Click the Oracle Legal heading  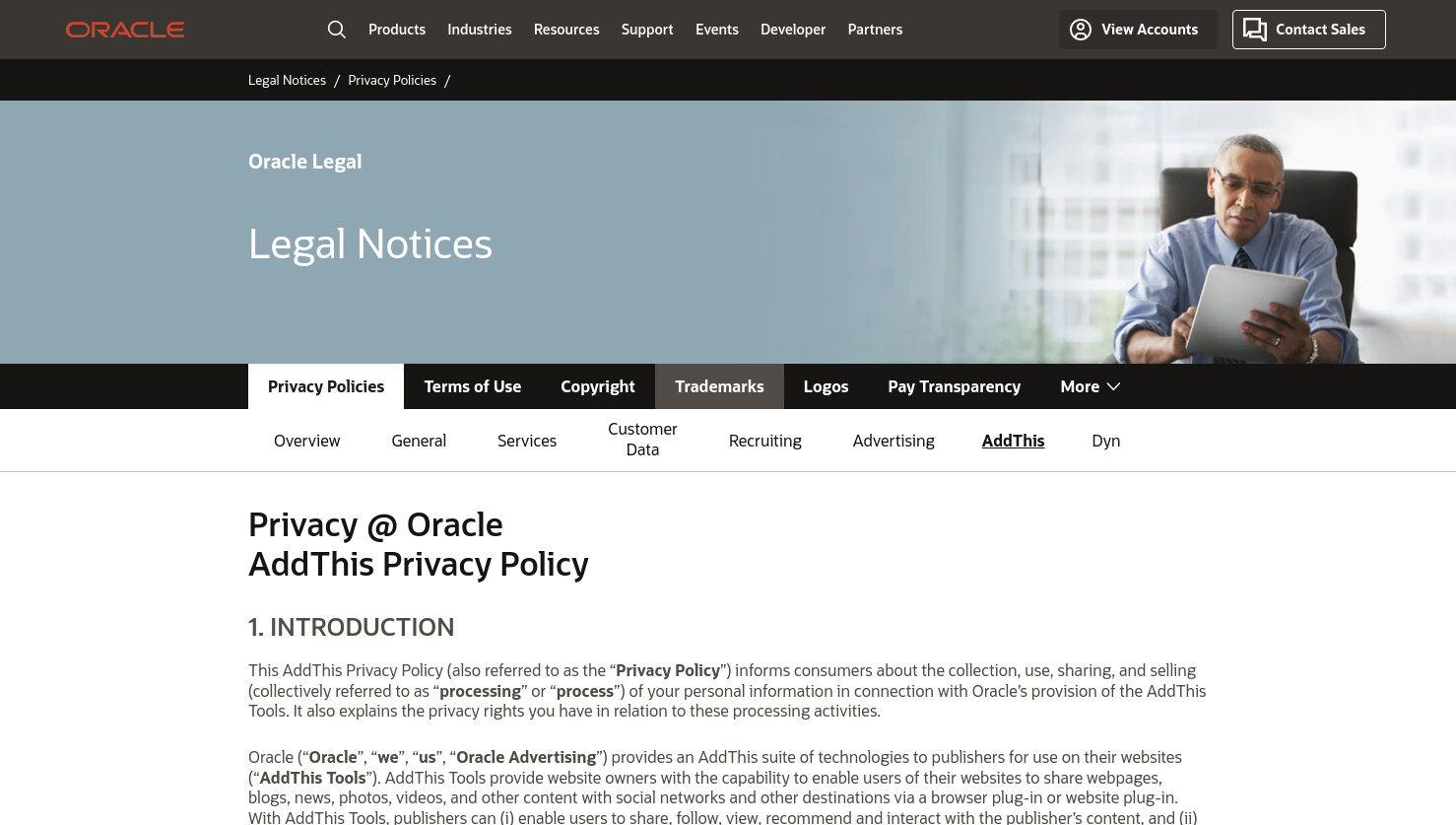[x=305, y=162]
